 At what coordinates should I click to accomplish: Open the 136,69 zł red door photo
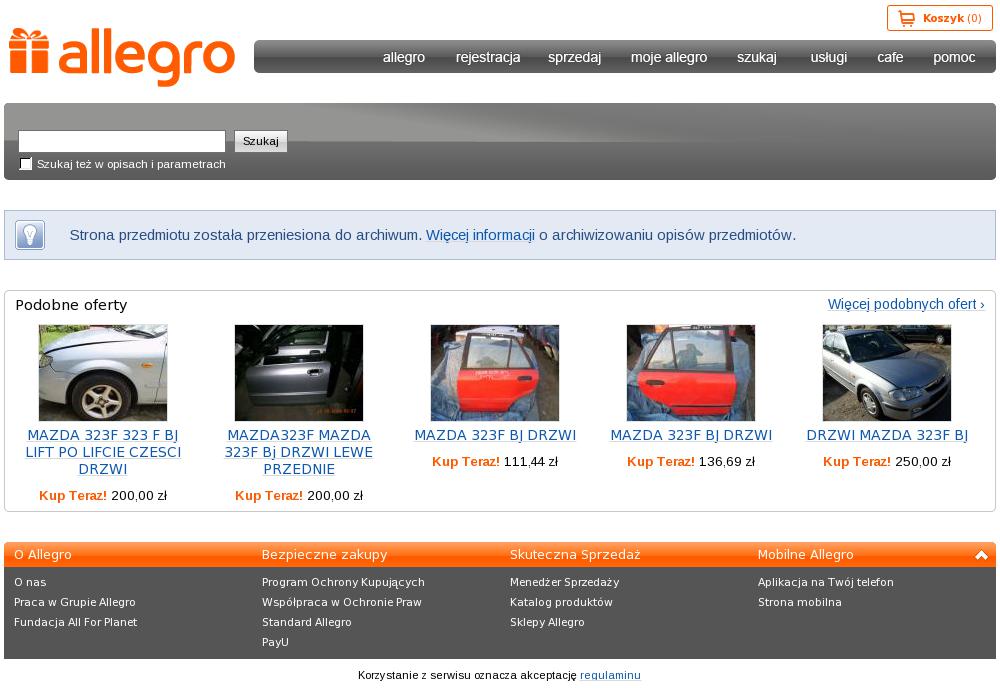coord(691,373)
